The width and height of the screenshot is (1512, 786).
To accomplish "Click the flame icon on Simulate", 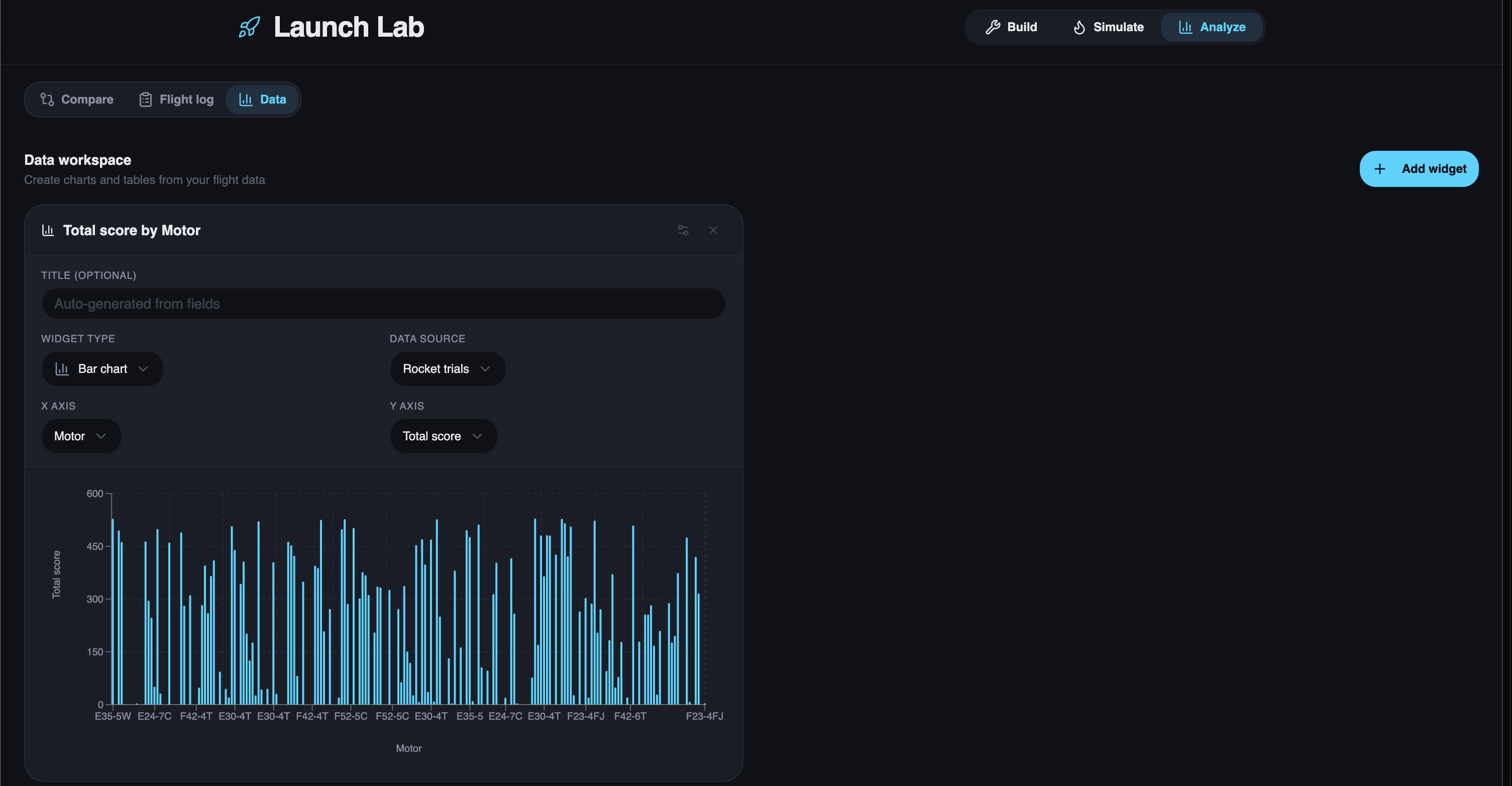I will click(x=1079, y=27).
